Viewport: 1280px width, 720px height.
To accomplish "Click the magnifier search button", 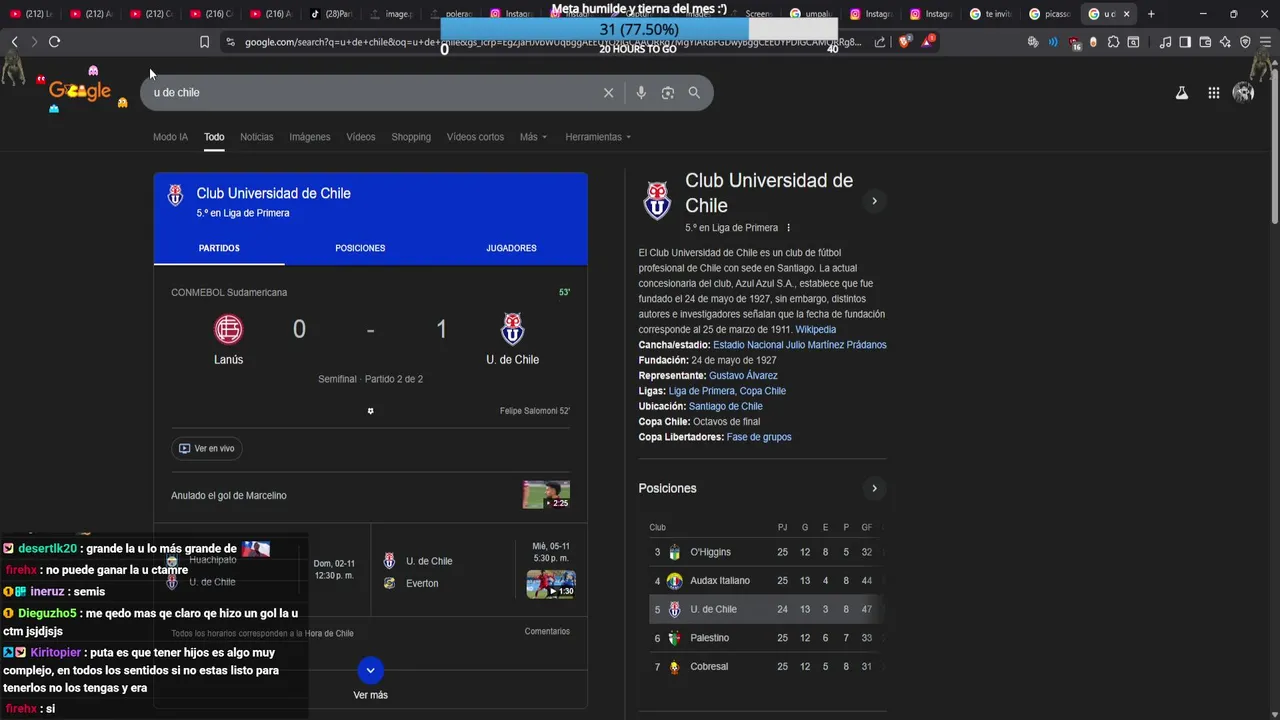I will 694,93.
